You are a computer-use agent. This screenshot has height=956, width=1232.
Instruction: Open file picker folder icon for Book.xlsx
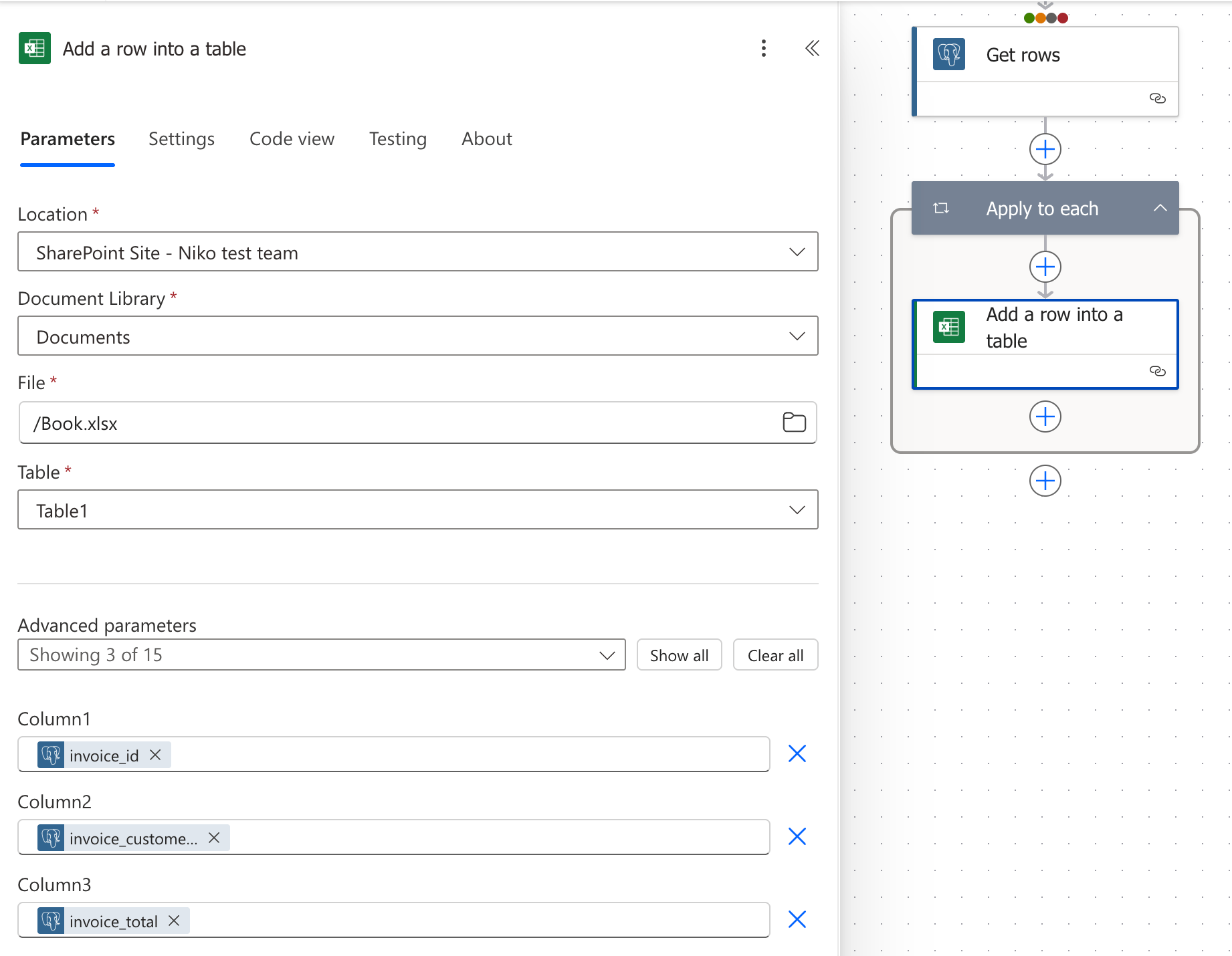tap(794, 423)
